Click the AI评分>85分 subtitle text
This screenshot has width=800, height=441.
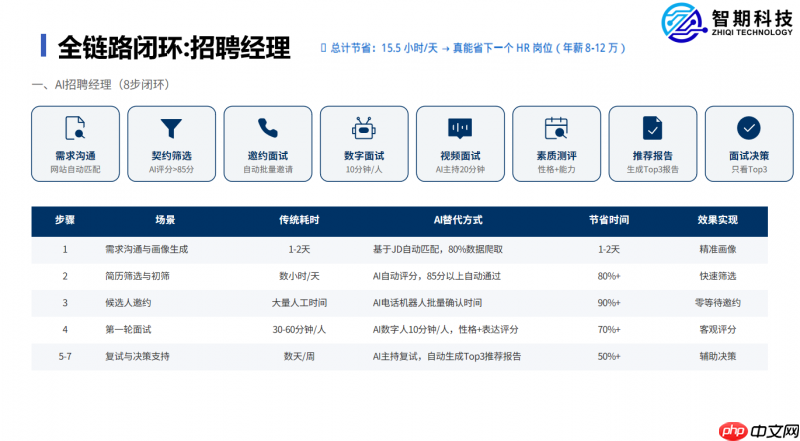click(x=171, y=169)
